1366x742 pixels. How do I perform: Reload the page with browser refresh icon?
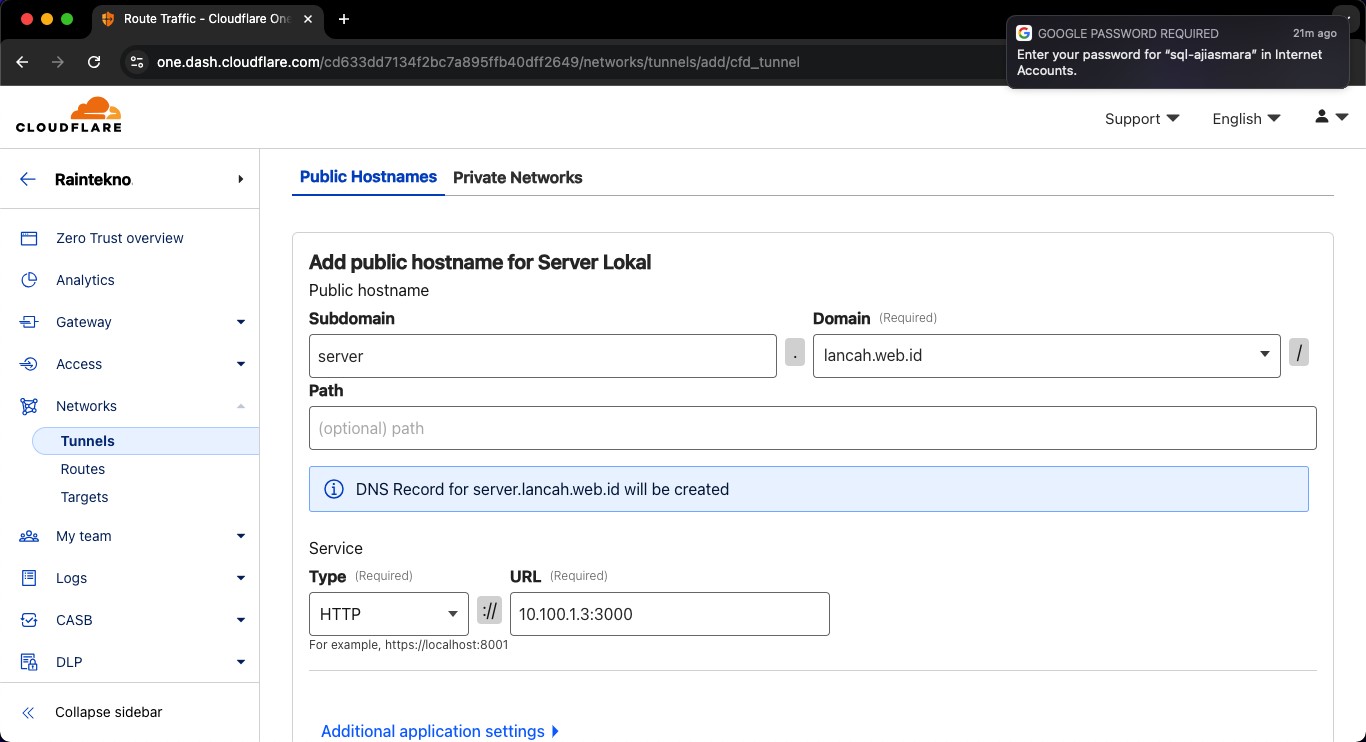click(x=94, y=62)
